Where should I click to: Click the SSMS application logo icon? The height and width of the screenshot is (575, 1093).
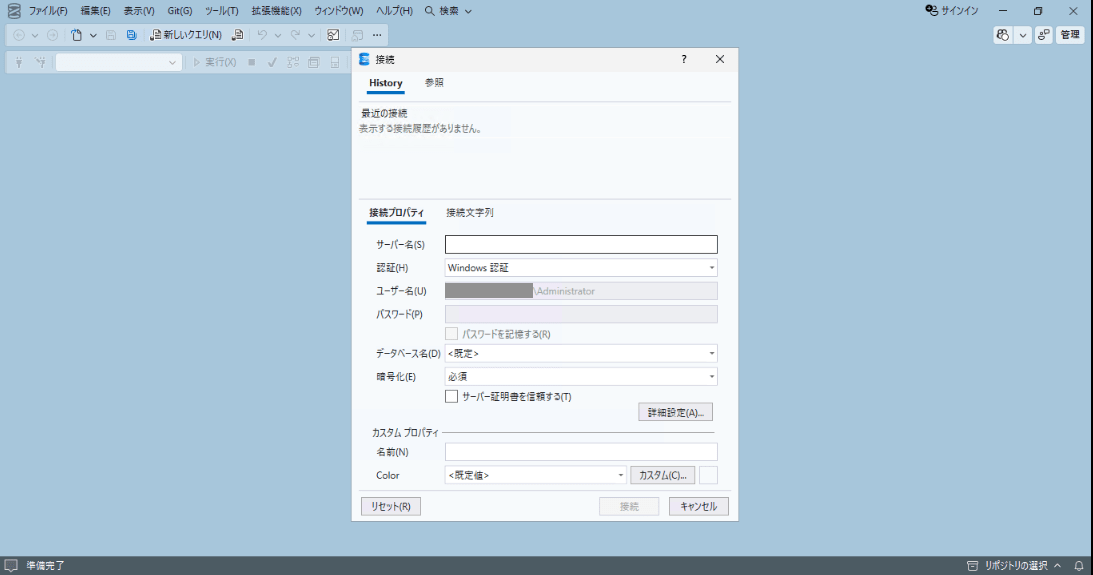(14, 11)
